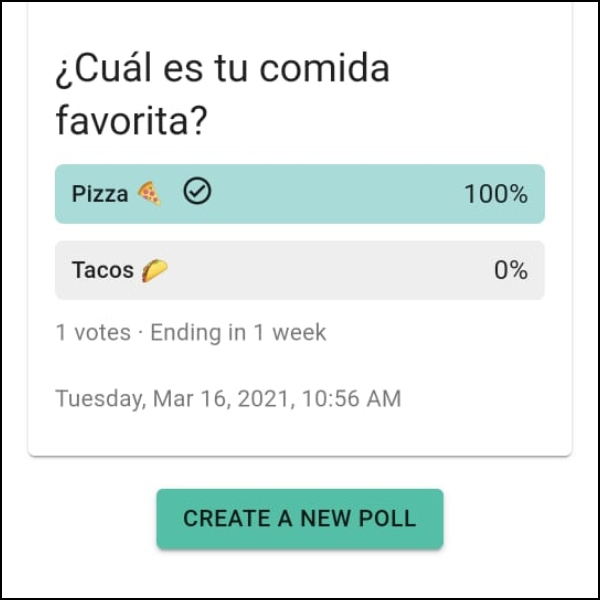The height and width of the screenshot is (600, 600).
Task: Click the poll question heading text
Action: click(x=222, y=94)
